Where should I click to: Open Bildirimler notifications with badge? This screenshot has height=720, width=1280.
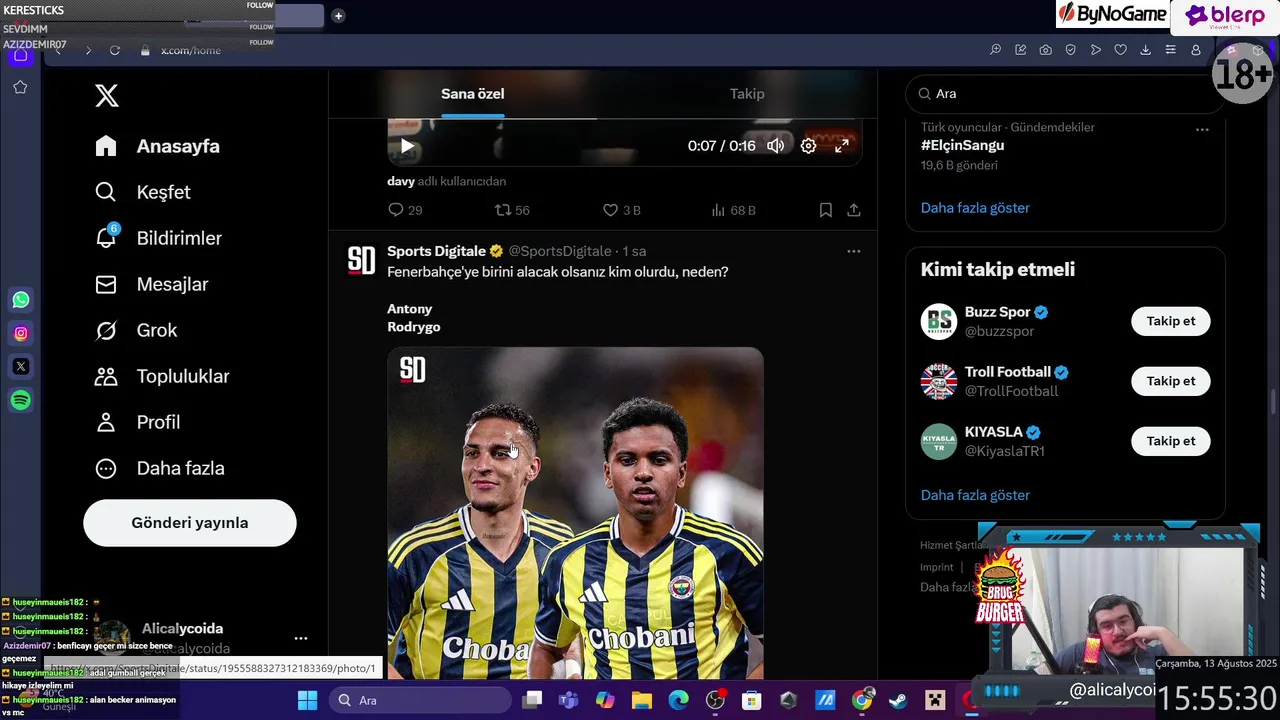click(x=158, y=238)
